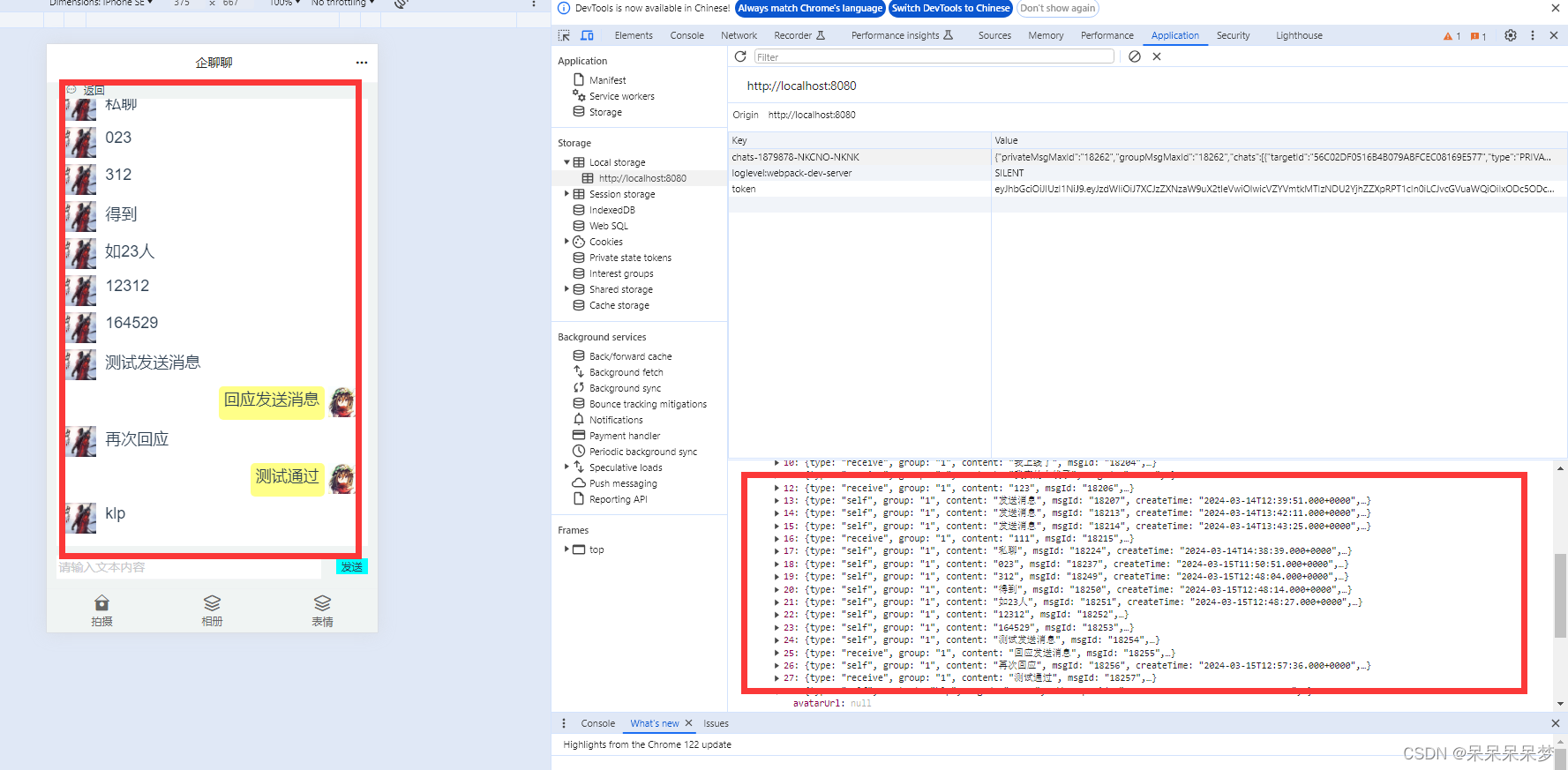Click the 返回 back link
Image resolution: width=1568 pixels, height=770 pixels.
tap(94, 91)
